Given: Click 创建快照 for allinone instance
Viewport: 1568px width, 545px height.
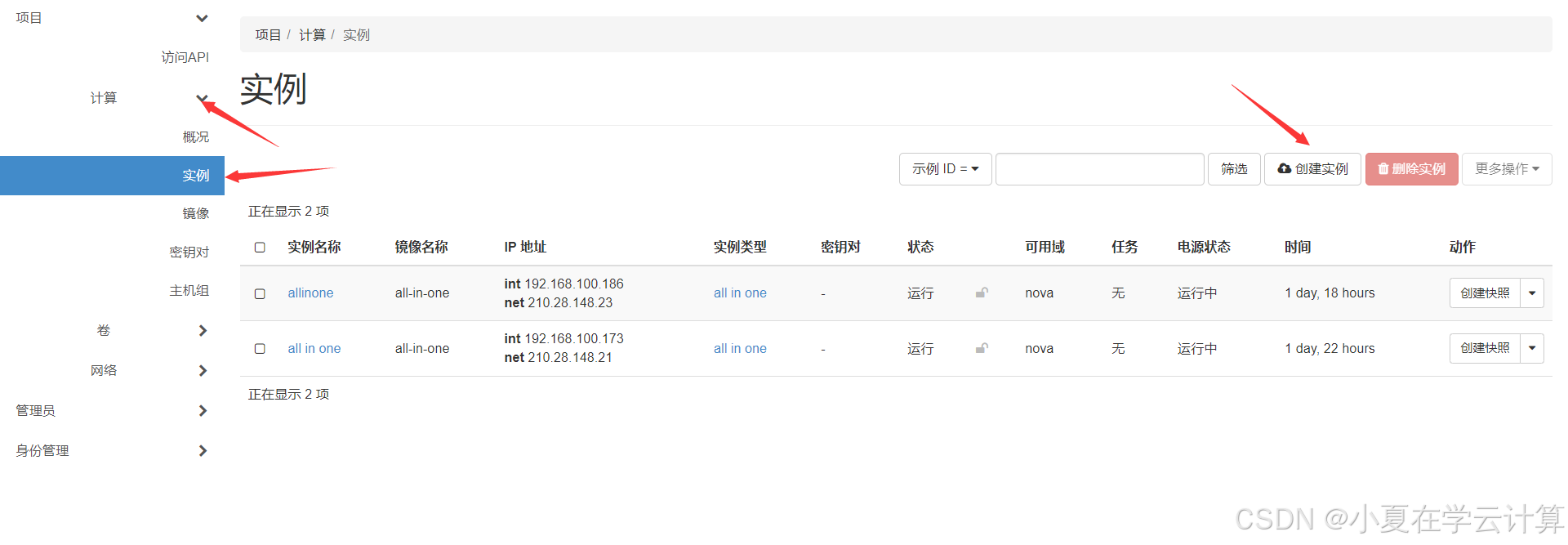Looking at the screenshot, I should [x=1485, y=293].
